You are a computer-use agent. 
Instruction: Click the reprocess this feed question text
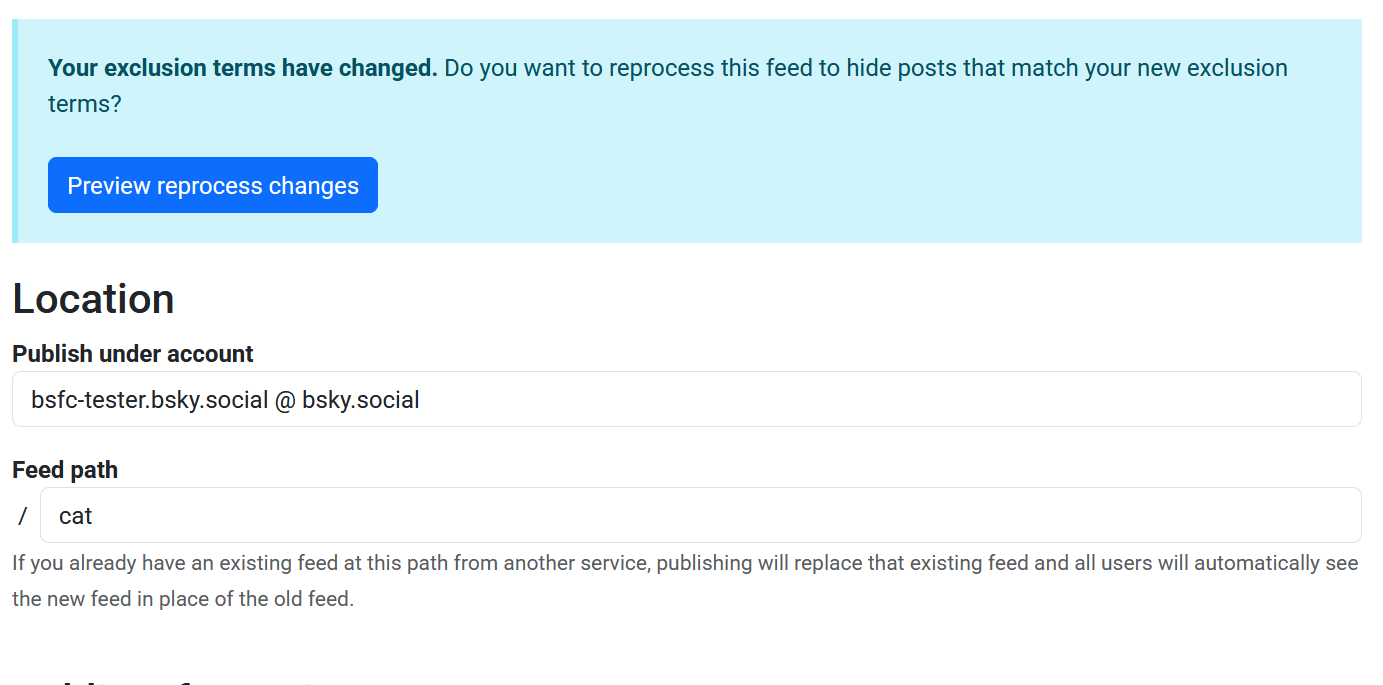(x=700, y=68)
